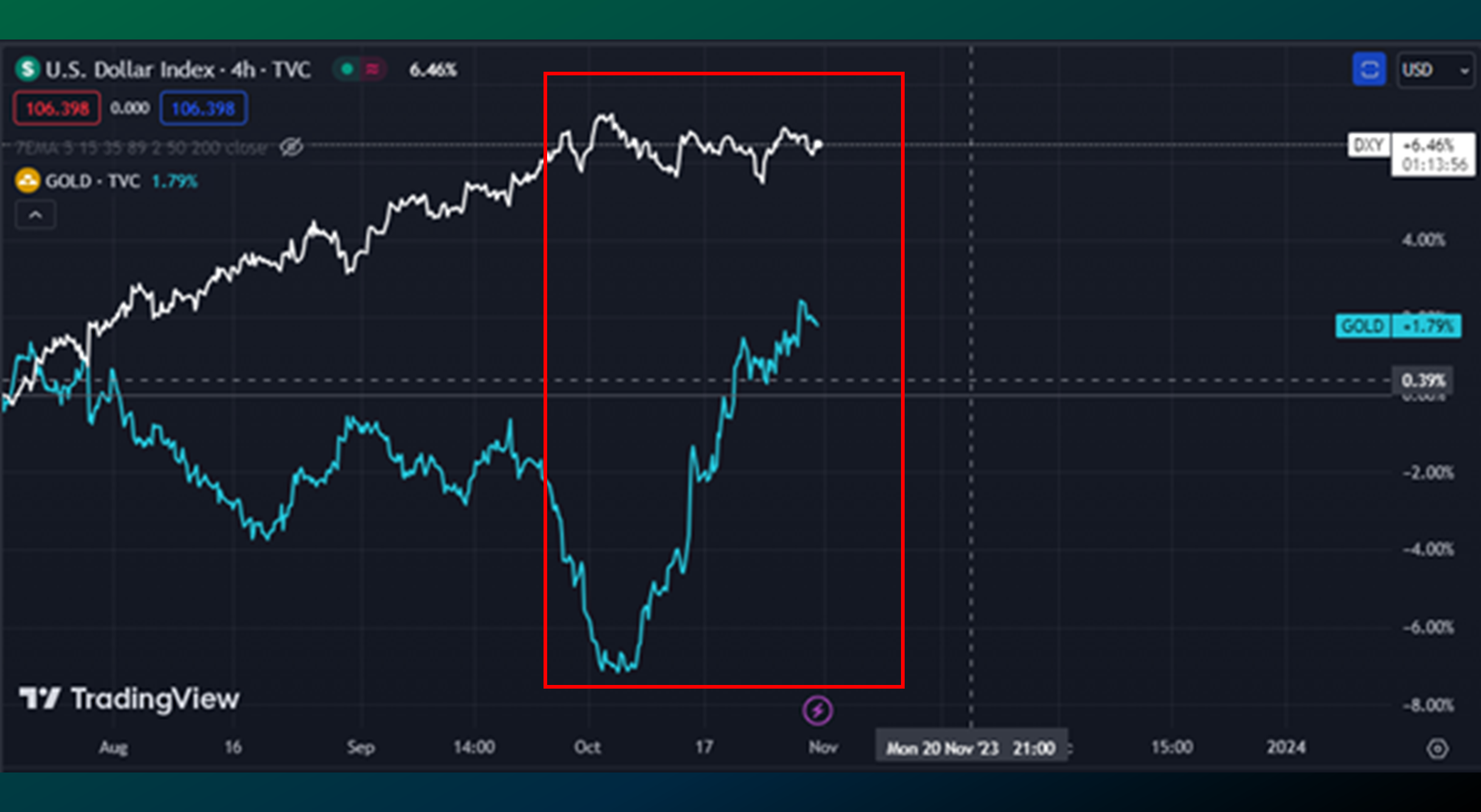This screenshot has height=812, width=1481.
Task: Click the pink approximate-data indicator icon
Action: coord(372,69)
